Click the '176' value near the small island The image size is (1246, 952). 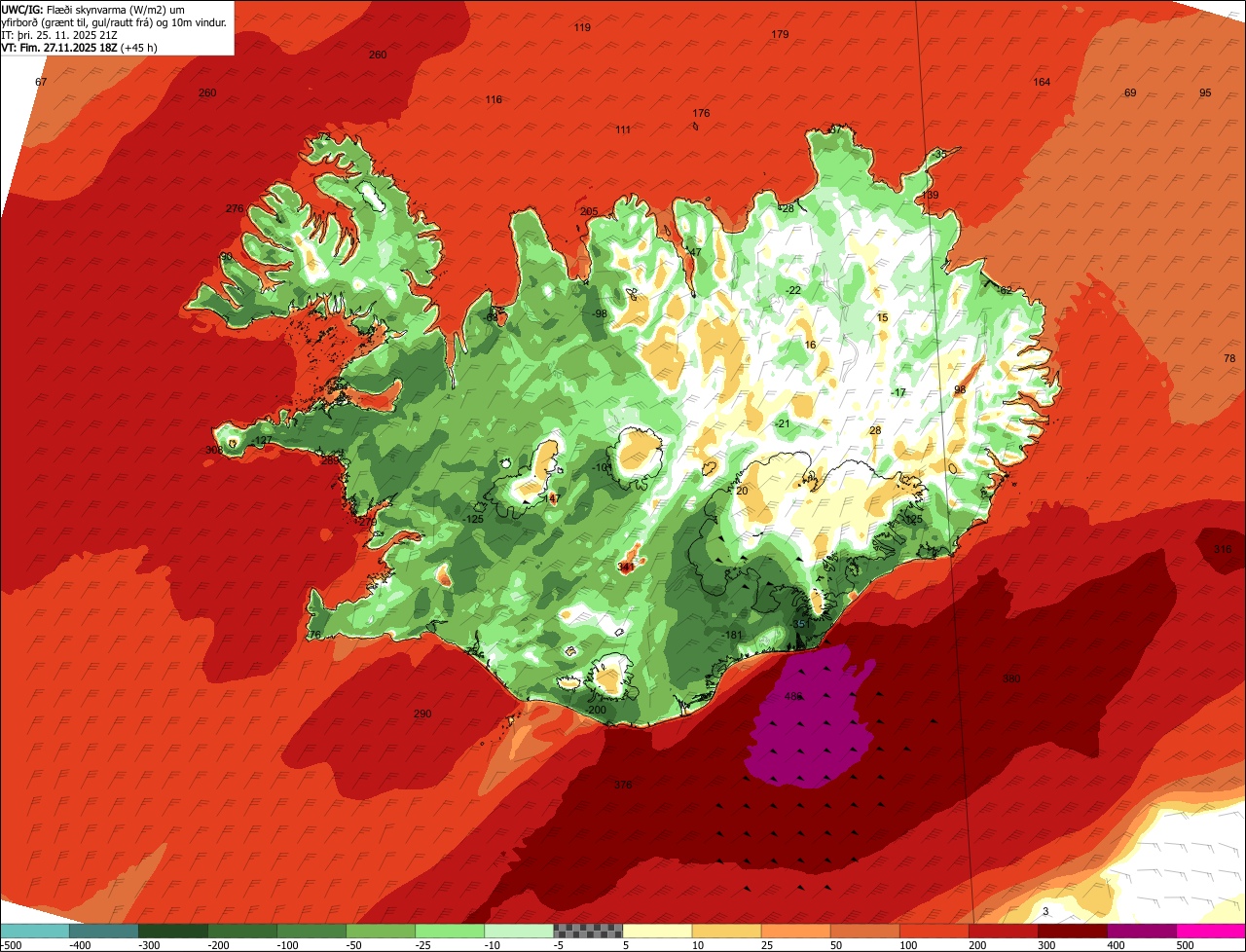(701, 113)
